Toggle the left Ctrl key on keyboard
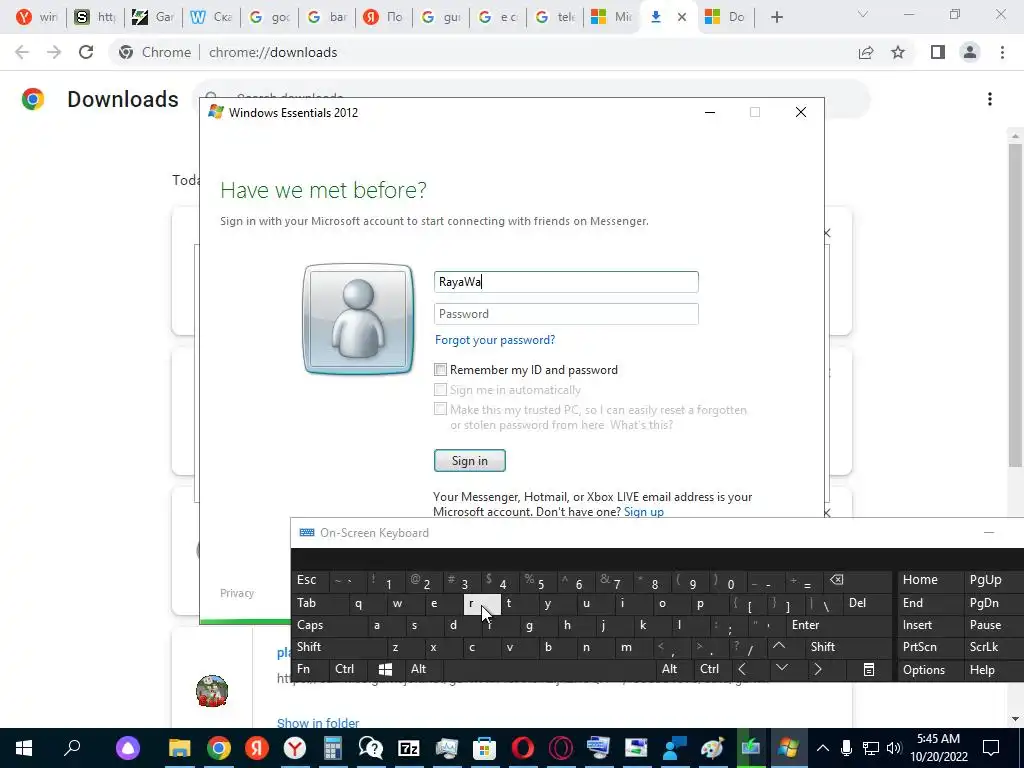Image resolution: width=1024 pixels, height=768 pixels. tap(349, 669)
